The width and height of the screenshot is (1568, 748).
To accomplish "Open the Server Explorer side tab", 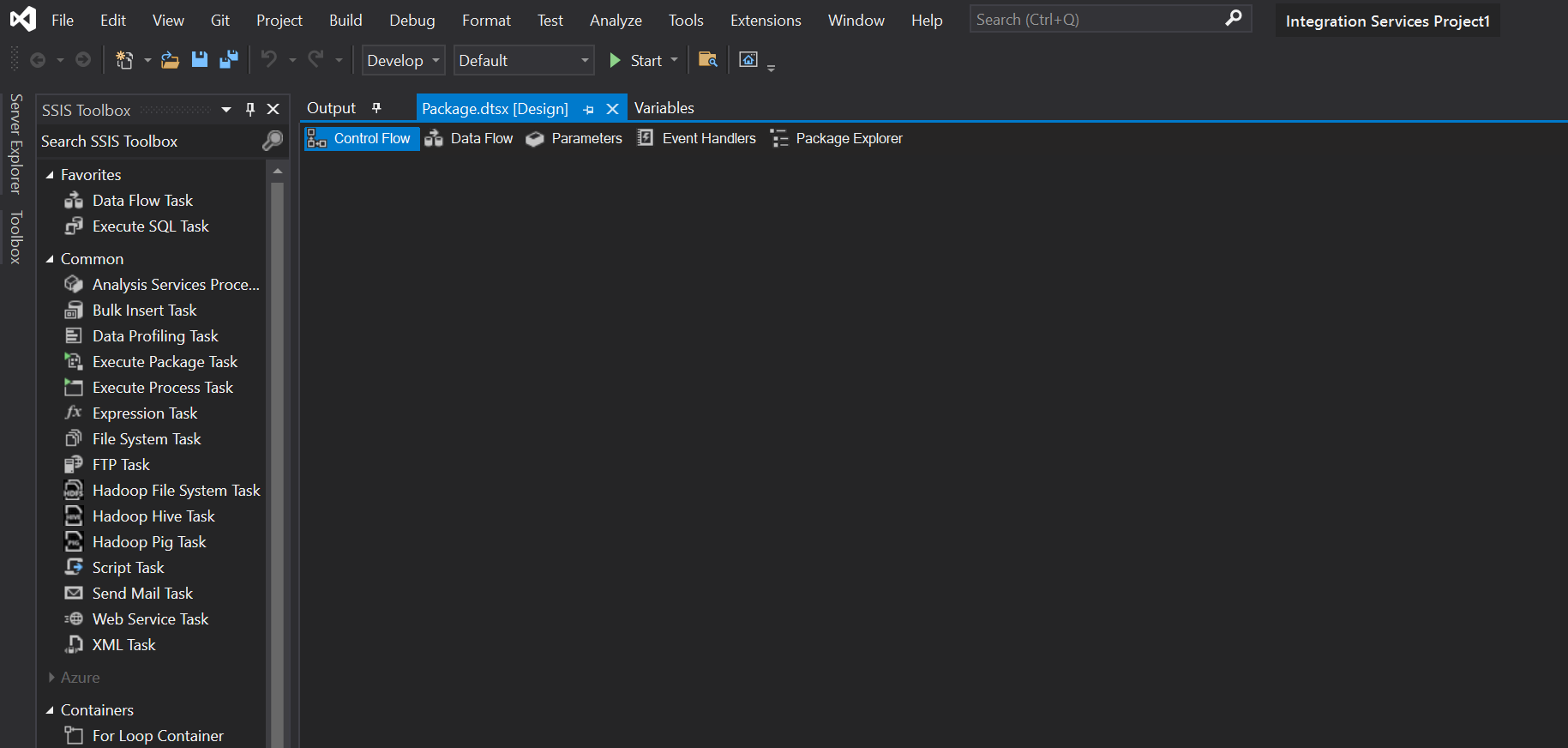I will (15, 144).
